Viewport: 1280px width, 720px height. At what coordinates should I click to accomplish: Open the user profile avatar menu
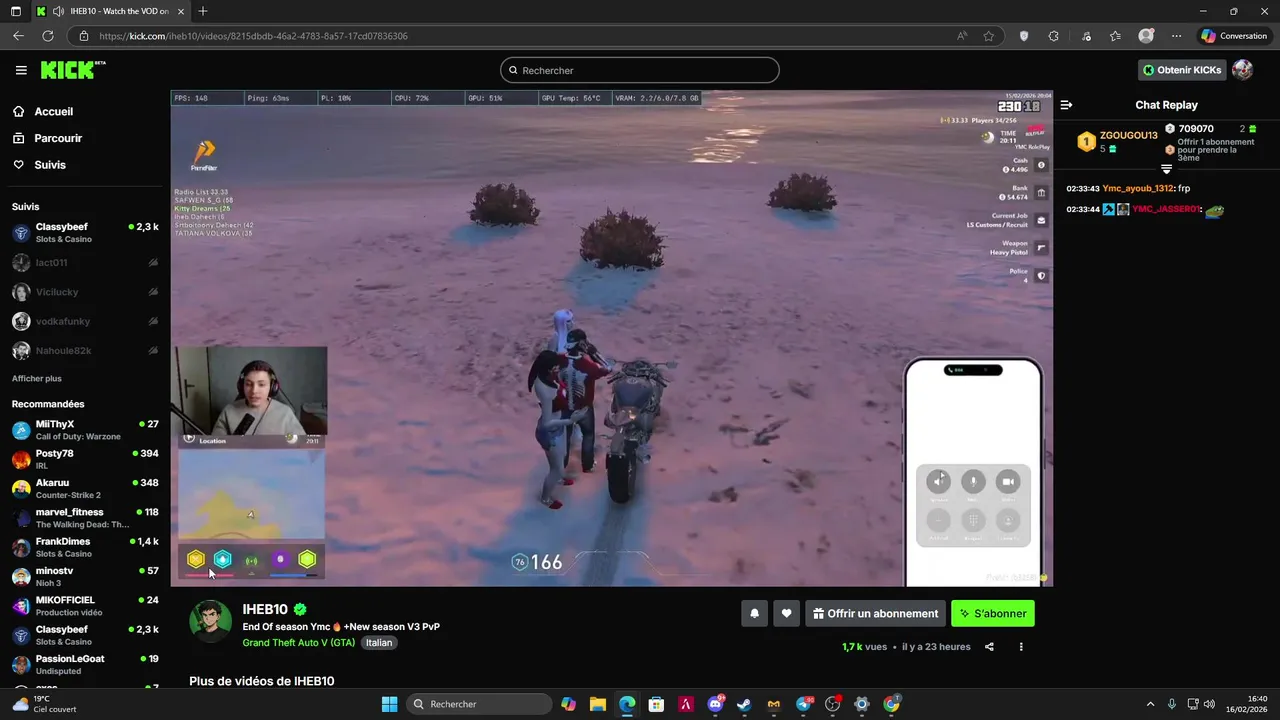(1242, 70)
